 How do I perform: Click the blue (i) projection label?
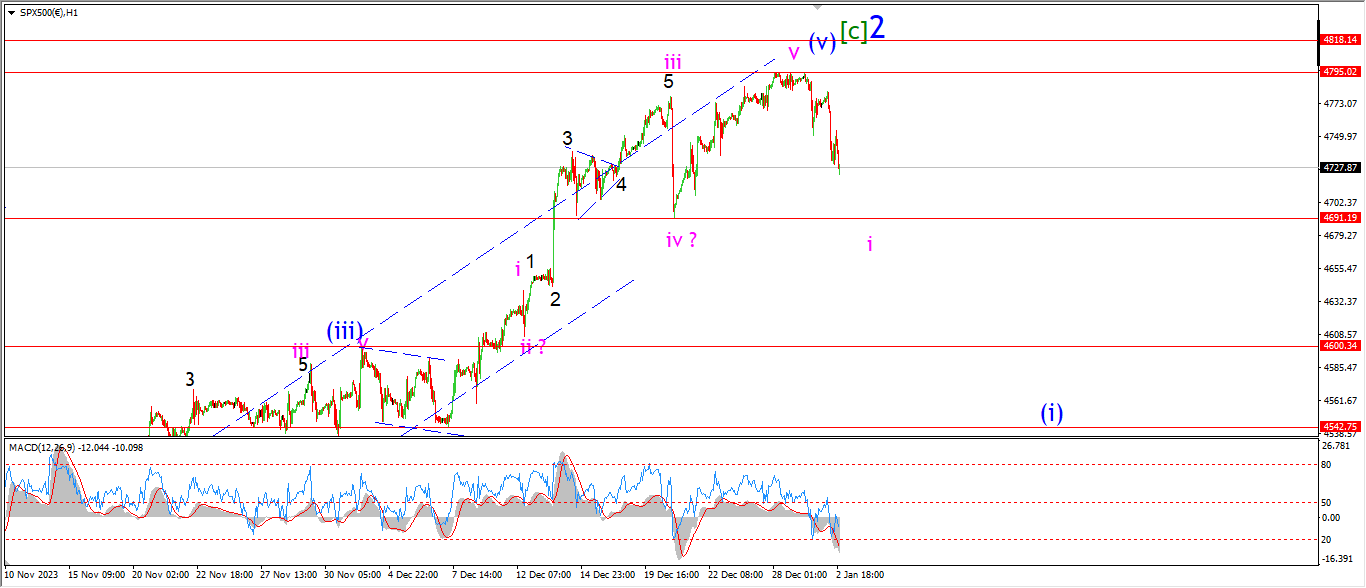tap(1051, 412)
